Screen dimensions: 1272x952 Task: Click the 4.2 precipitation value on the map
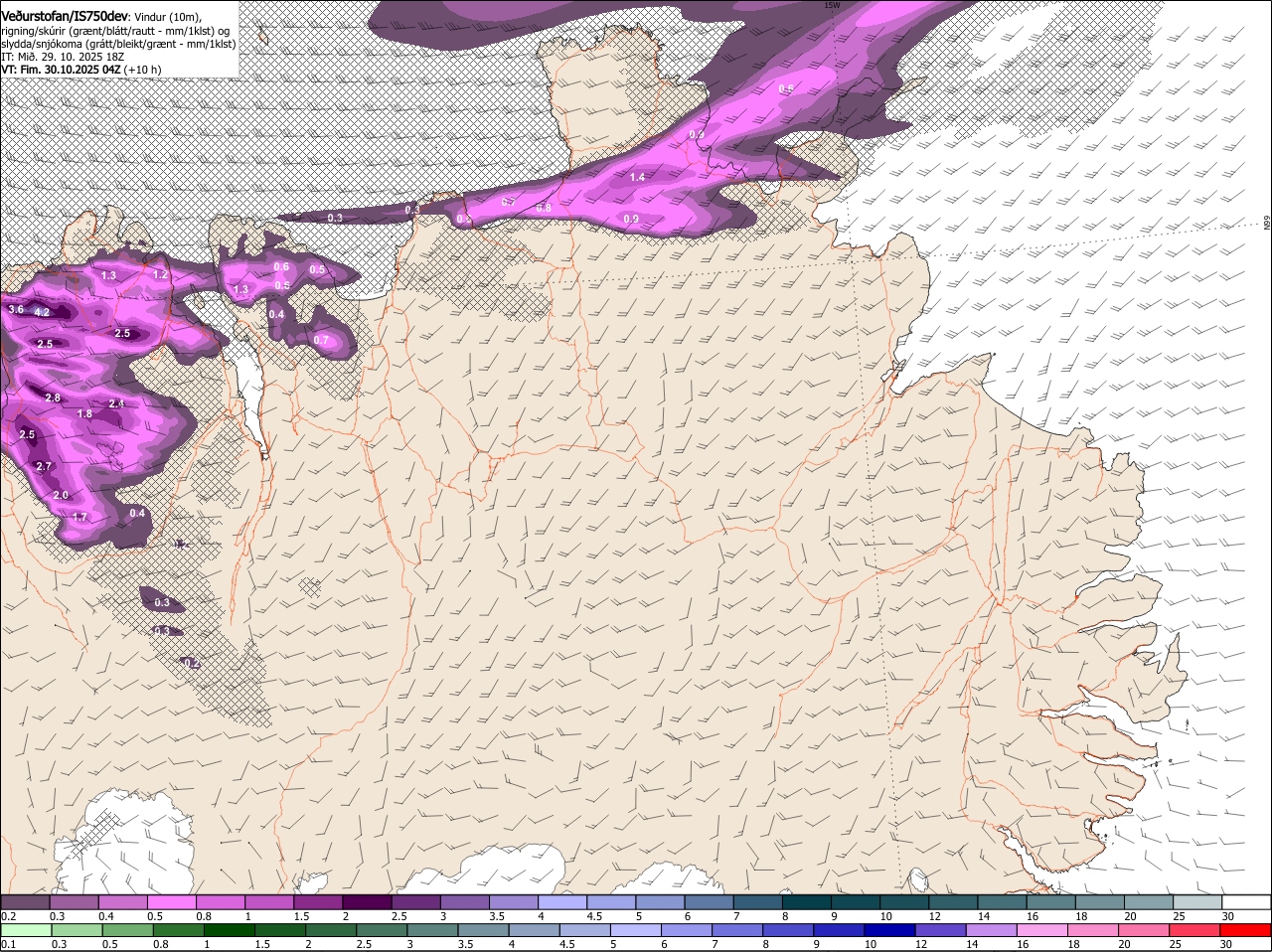tap(42, 312)
